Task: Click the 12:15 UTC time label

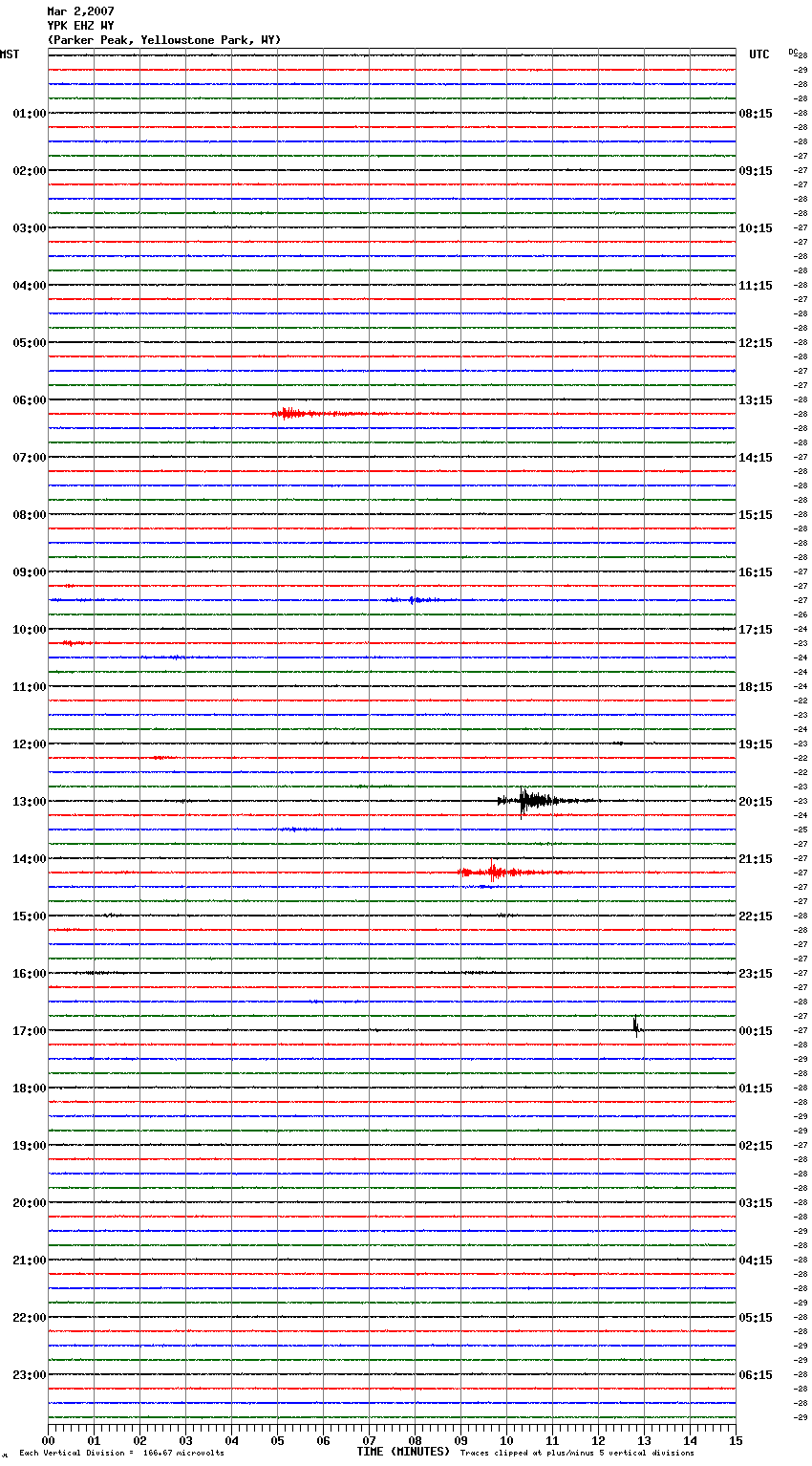Action: tap(756, 343)
